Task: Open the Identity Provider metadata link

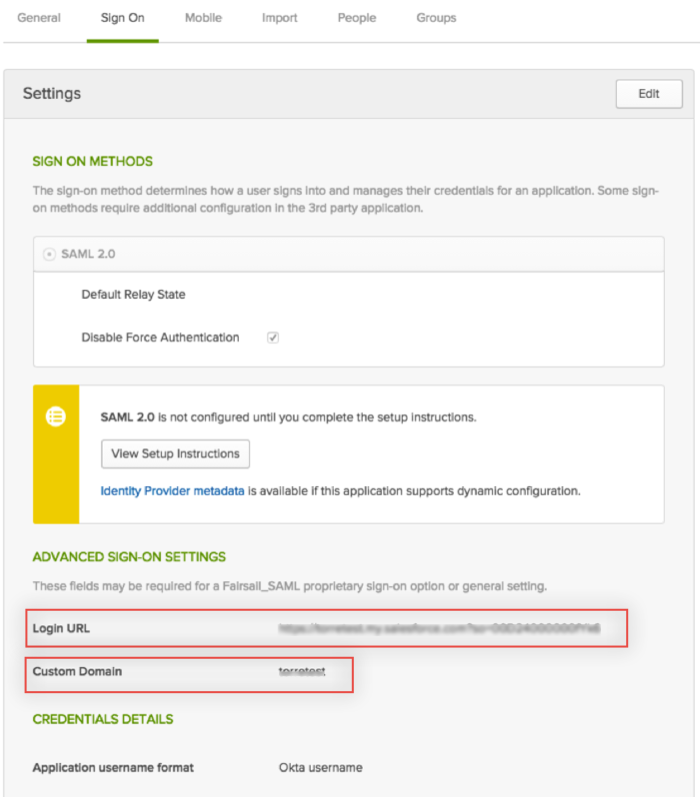Action: 172,491
